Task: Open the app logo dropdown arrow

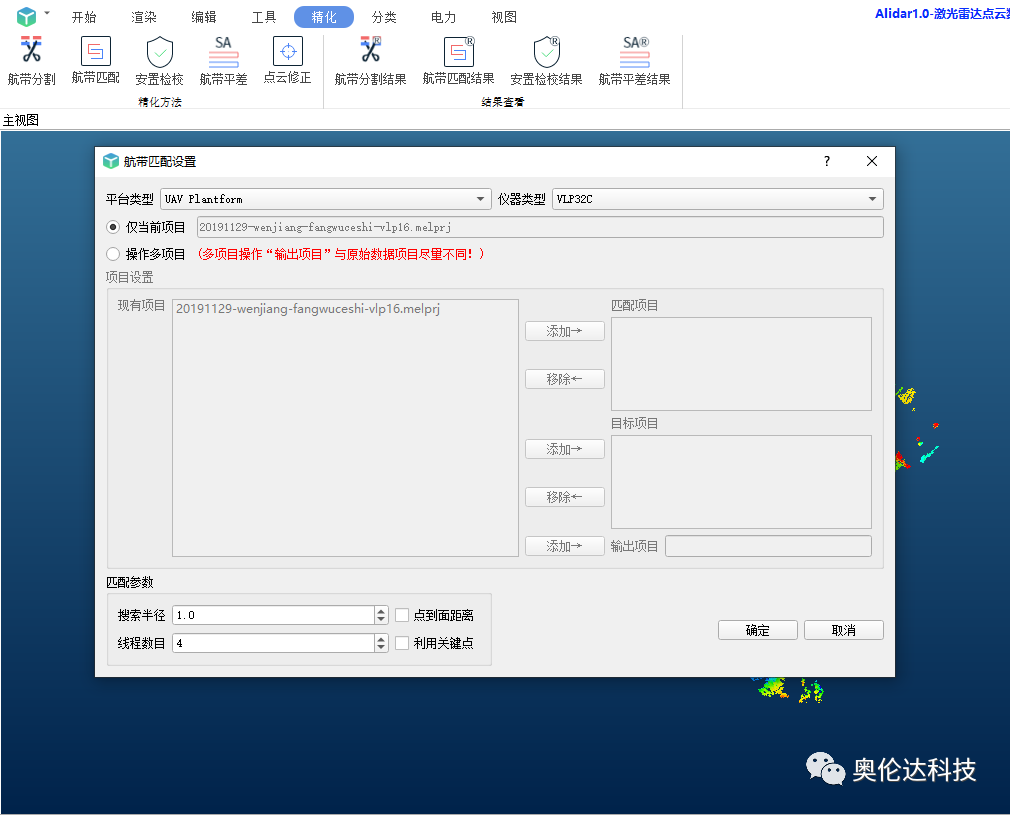Action: (47, 13)
